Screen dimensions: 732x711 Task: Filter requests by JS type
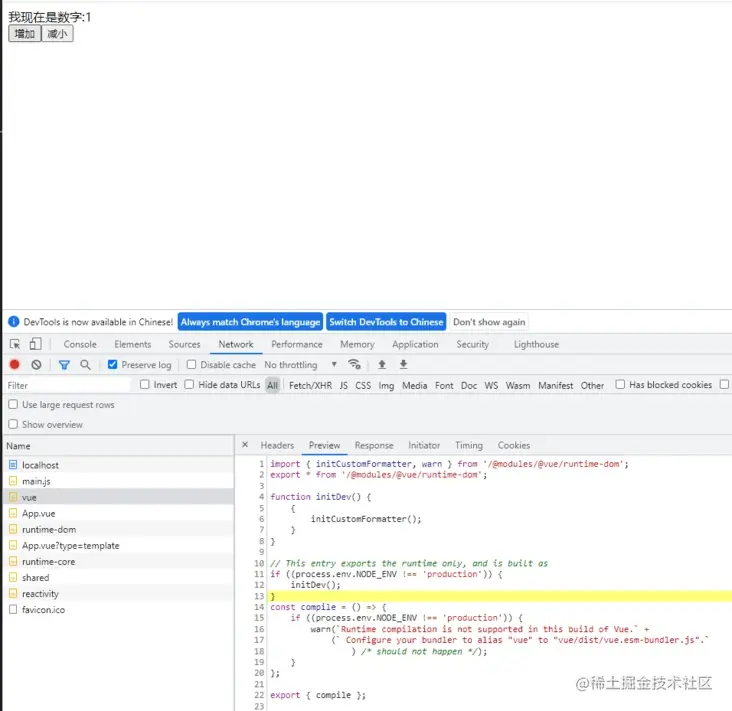pos(344,386)
